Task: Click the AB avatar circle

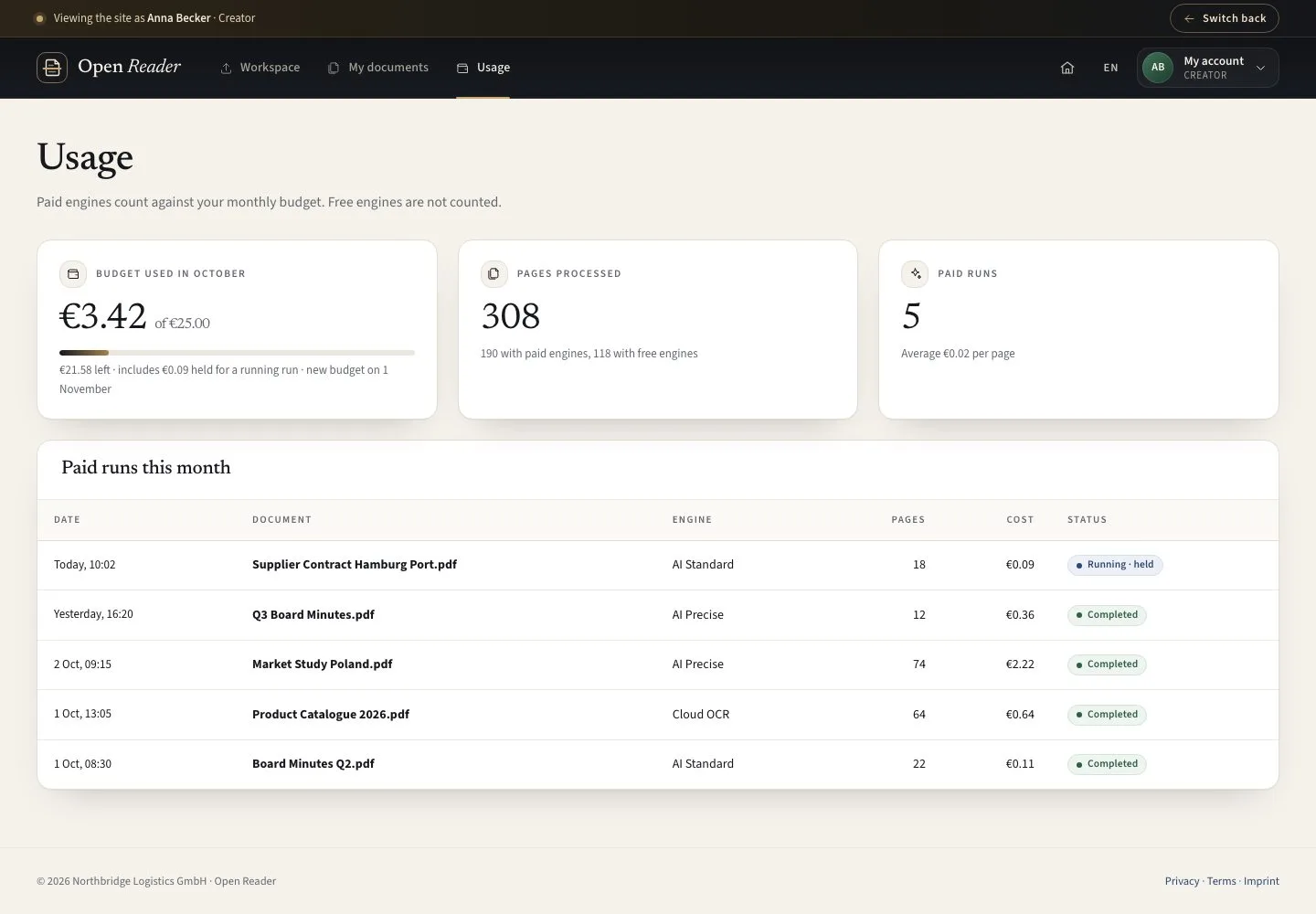Action: [x=1158, y=68]
